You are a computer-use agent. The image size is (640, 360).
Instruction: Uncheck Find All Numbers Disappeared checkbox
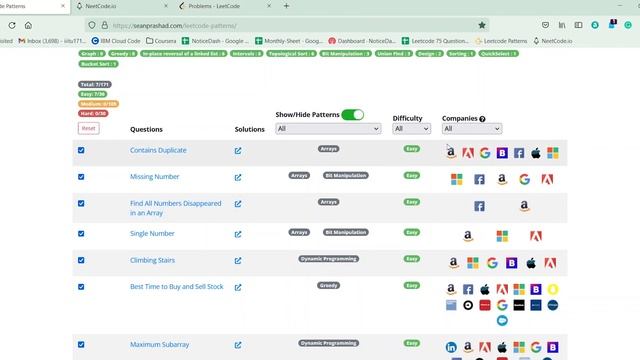(81, 203)
